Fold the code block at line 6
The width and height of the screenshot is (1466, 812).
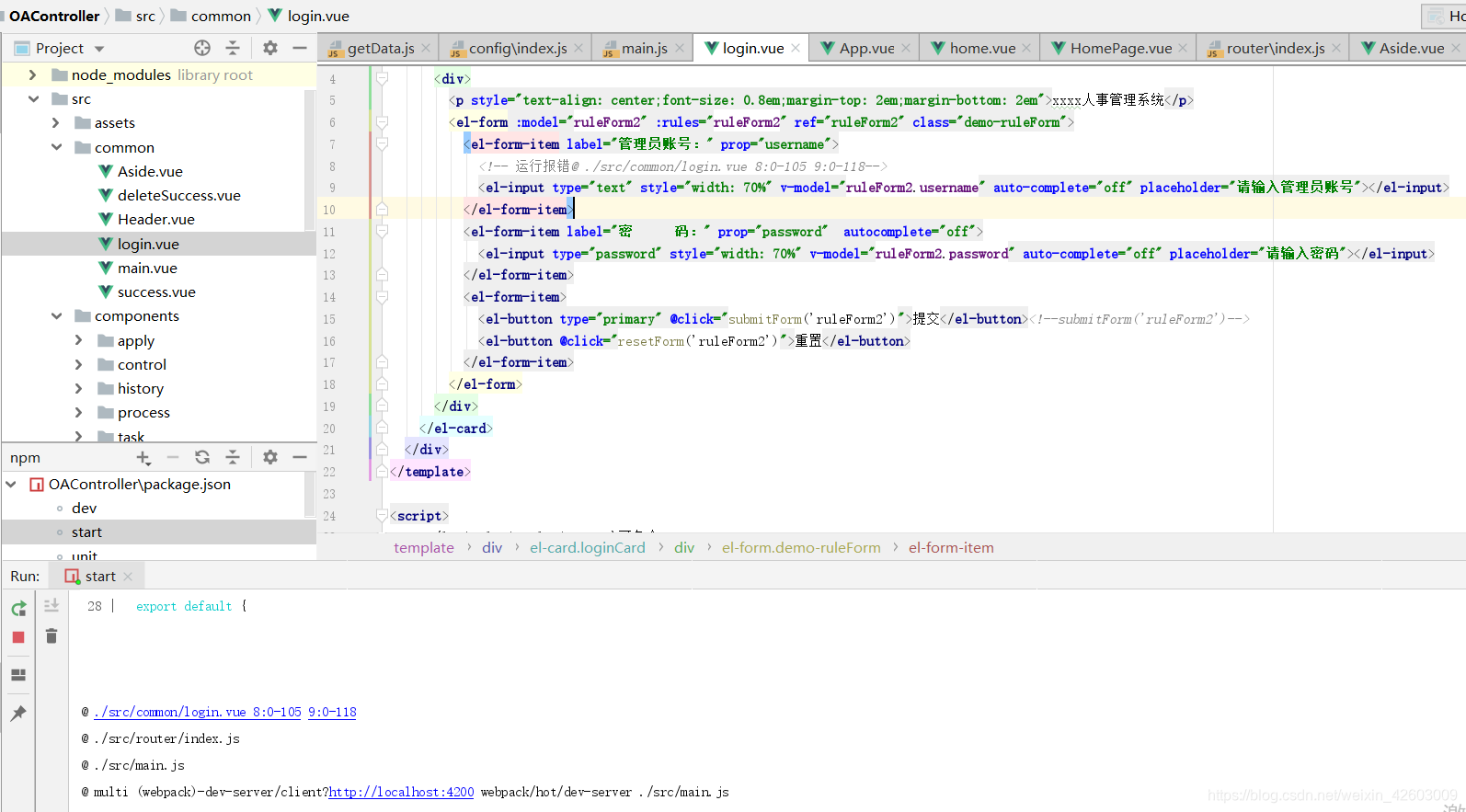(x=382, y=122)
